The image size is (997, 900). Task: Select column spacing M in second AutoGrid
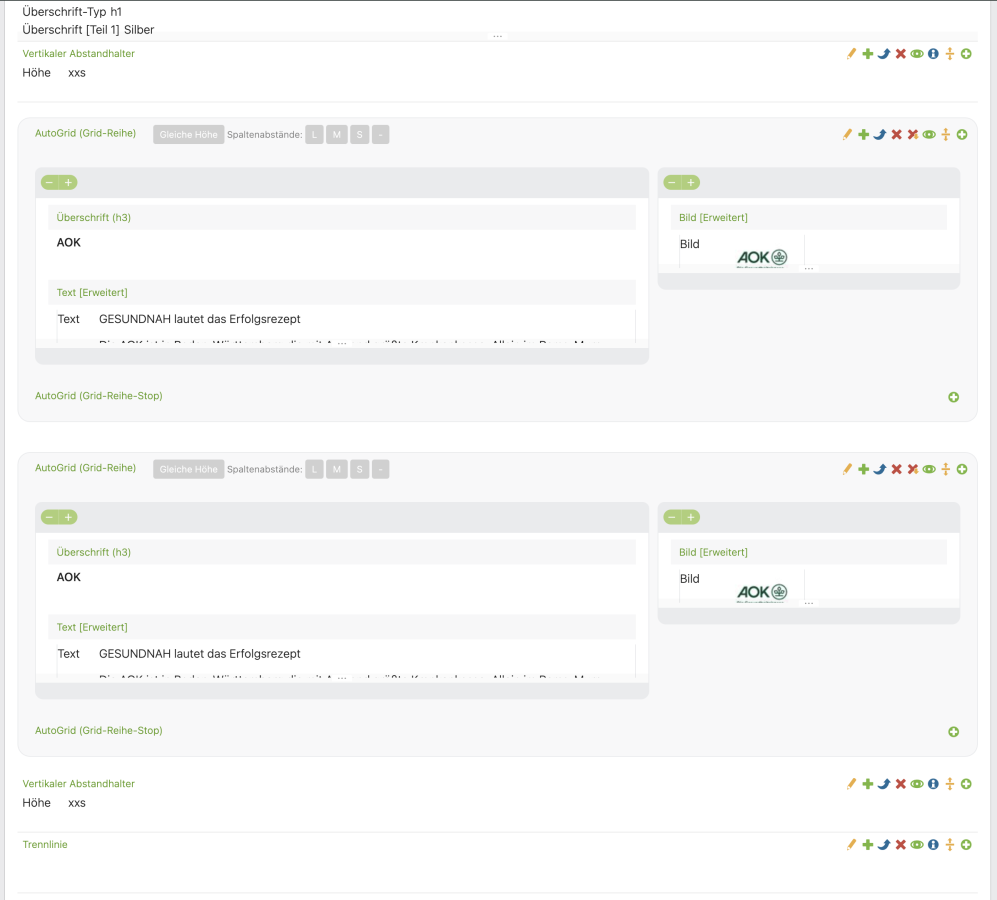pos(336,470)
